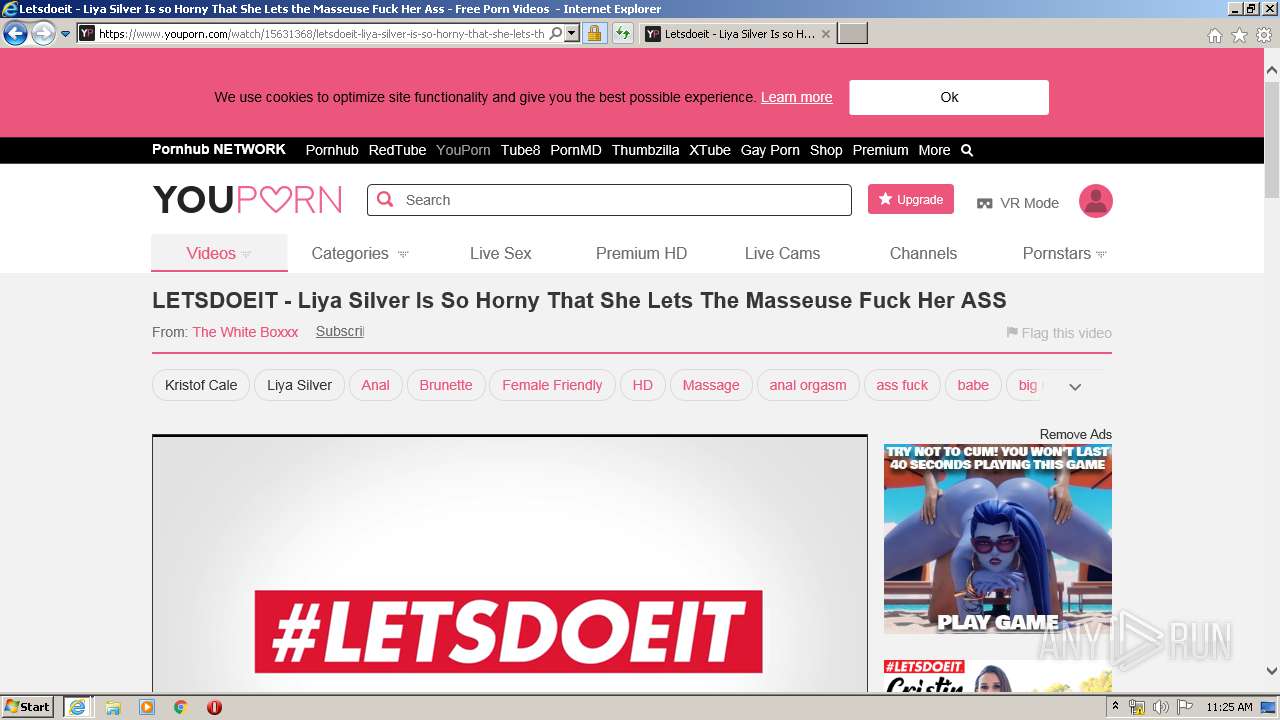Click the volume speaker tray icon
The width and height of the screenshot is (1280, 720).
1160,707
